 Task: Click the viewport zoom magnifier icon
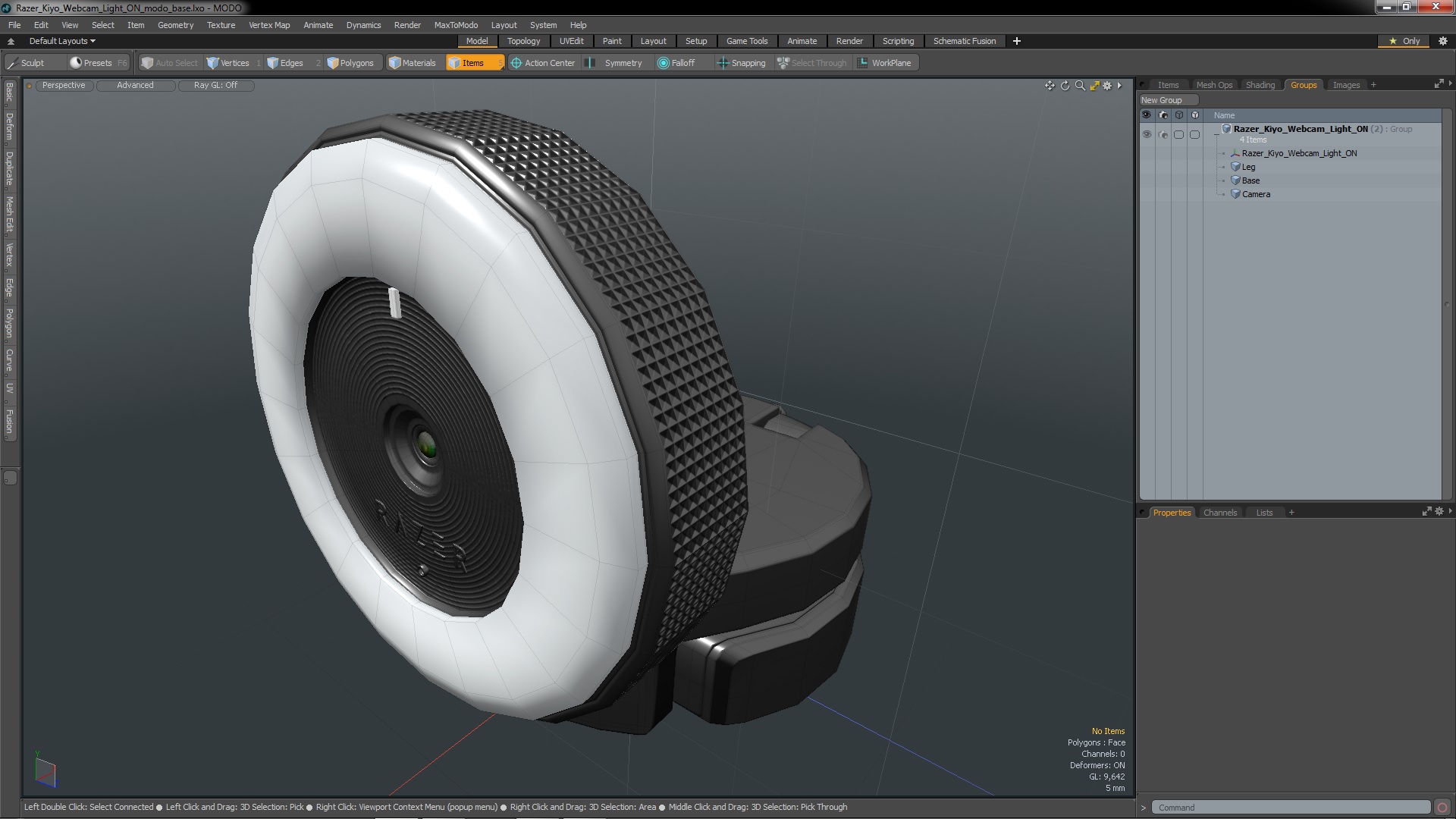[x=1080, y=86]
